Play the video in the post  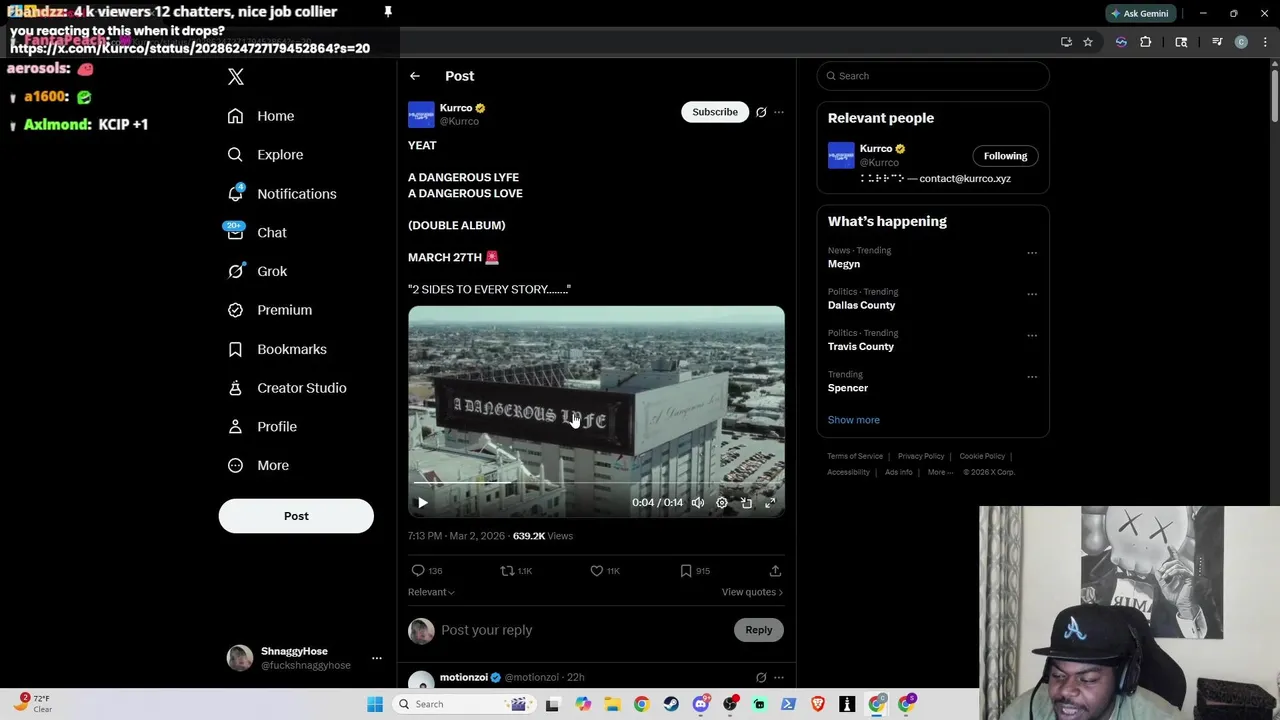coord(422,503)
